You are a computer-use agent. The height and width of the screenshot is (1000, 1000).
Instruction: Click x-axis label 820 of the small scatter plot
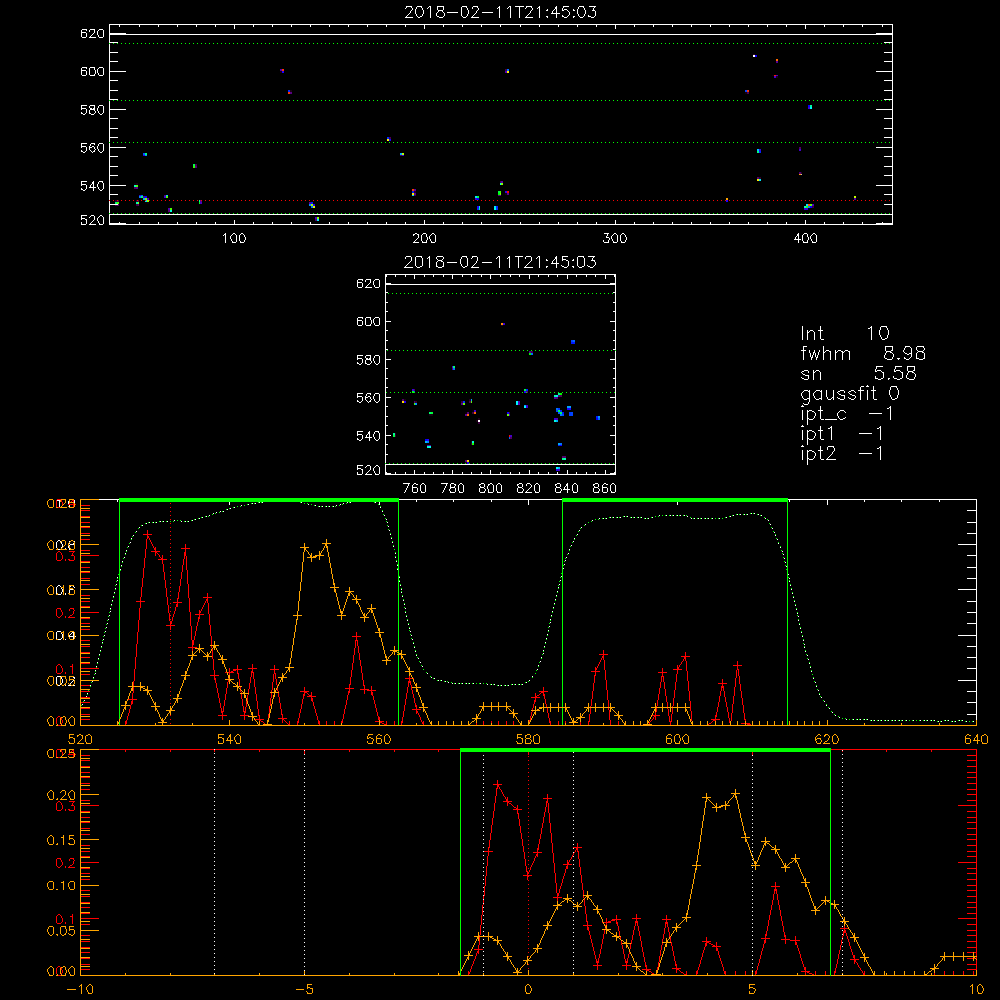529,489
